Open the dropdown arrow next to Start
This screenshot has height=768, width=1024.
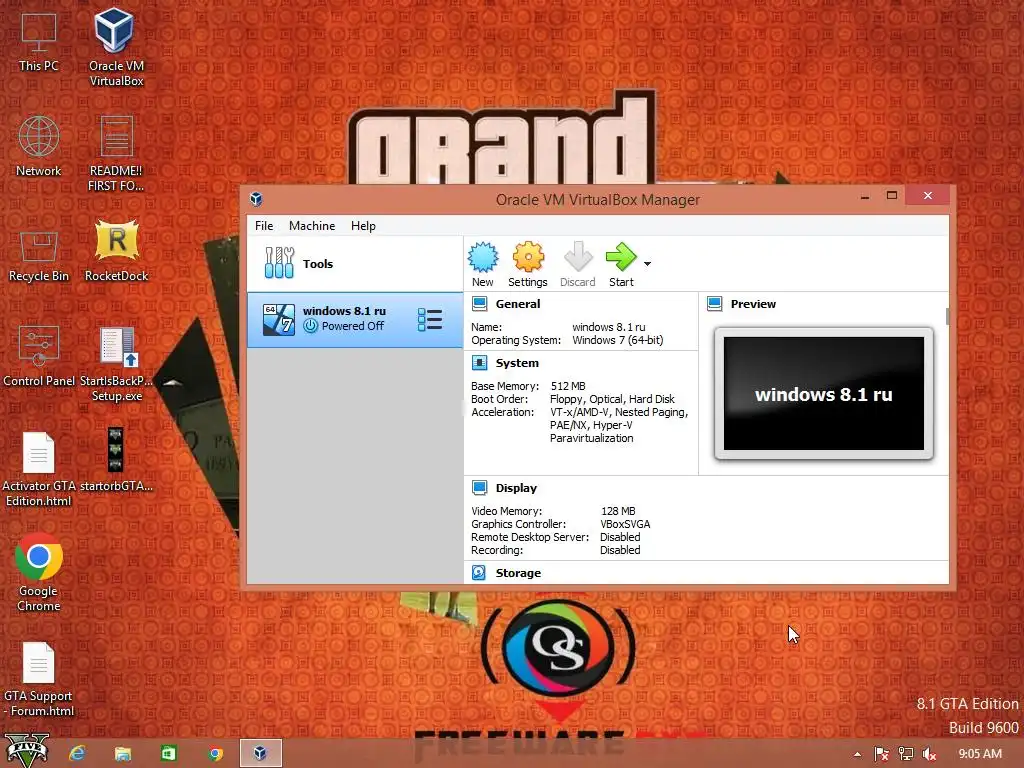coord(647,264)
